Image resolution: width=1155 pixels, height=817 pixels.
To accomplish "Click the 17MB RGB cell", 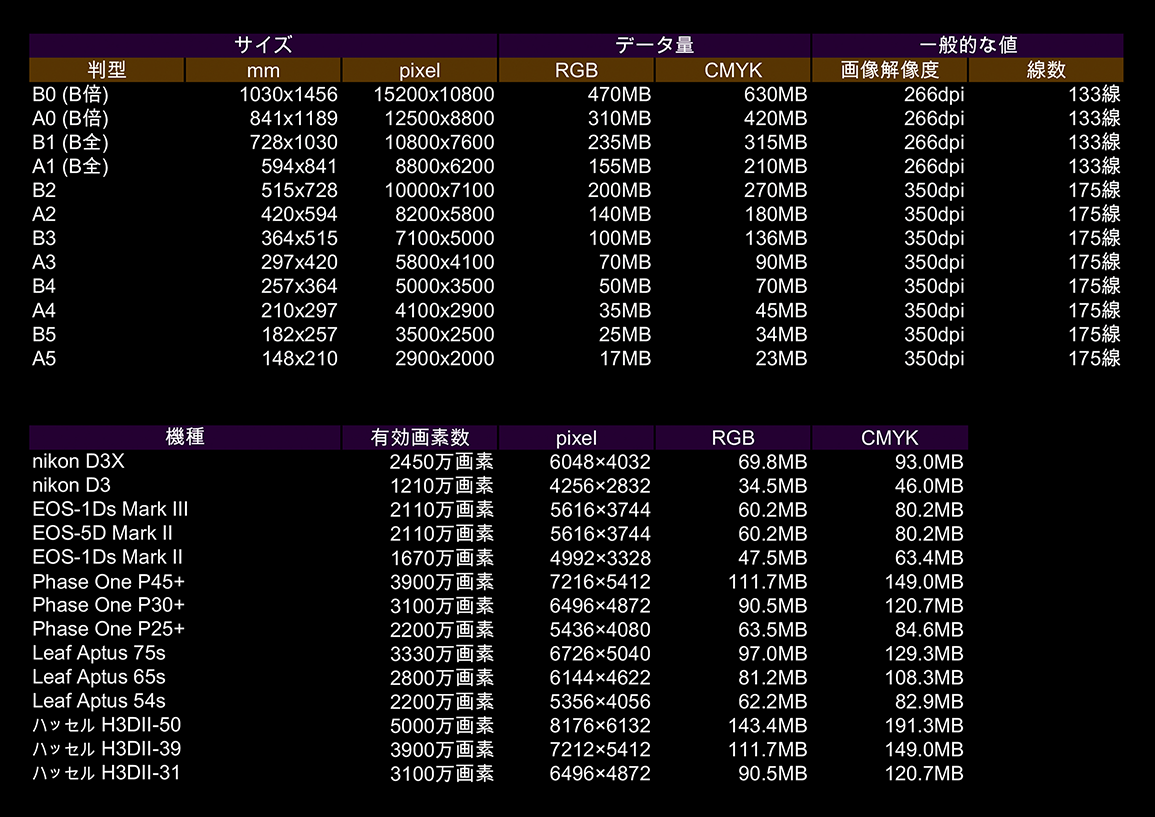I will [625, 359].
